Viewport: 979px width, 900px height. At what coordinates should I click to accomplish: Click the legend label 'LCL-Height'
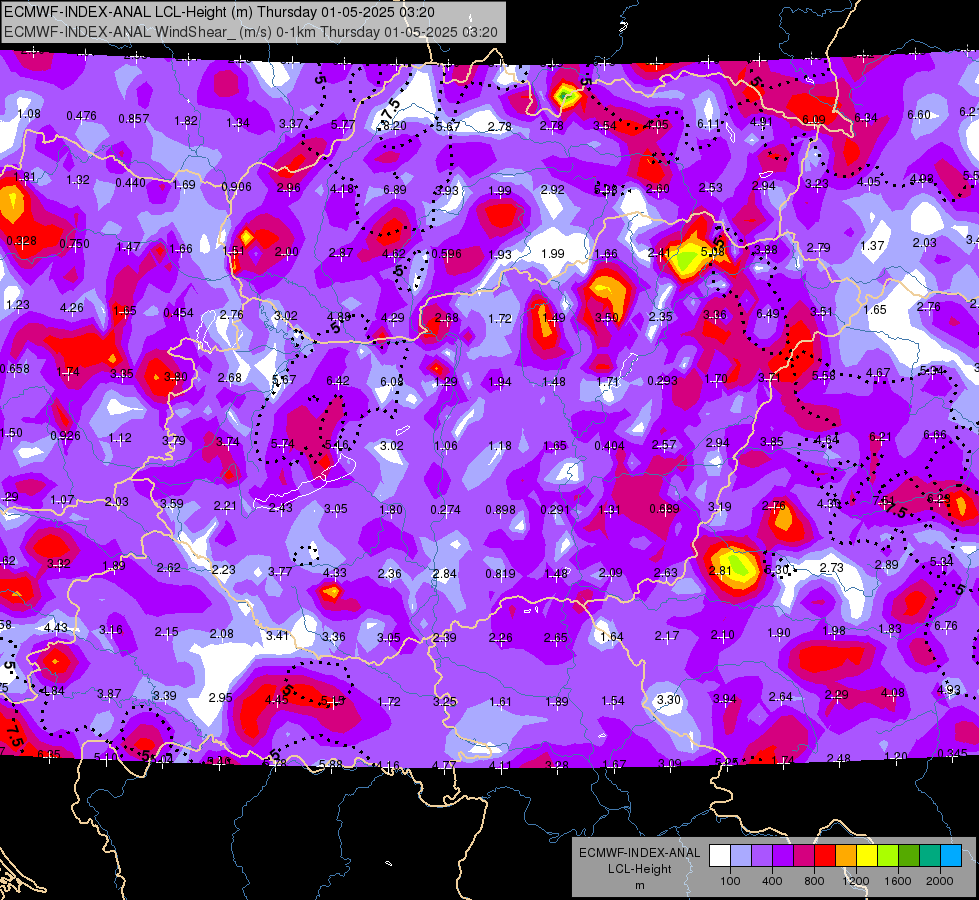pos(639,869)
